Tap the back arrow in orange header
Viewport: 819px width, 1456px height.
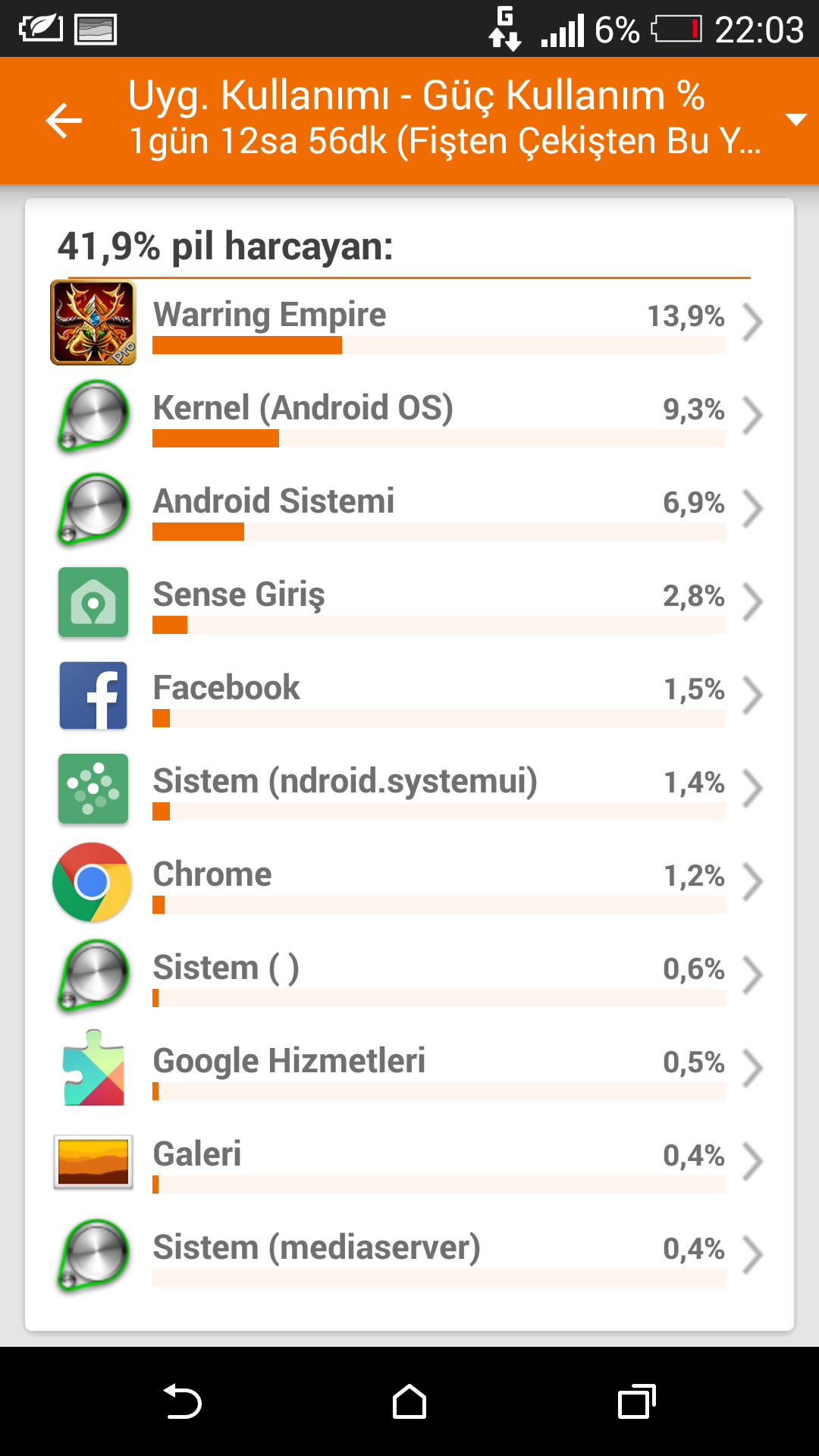(64, 121)
